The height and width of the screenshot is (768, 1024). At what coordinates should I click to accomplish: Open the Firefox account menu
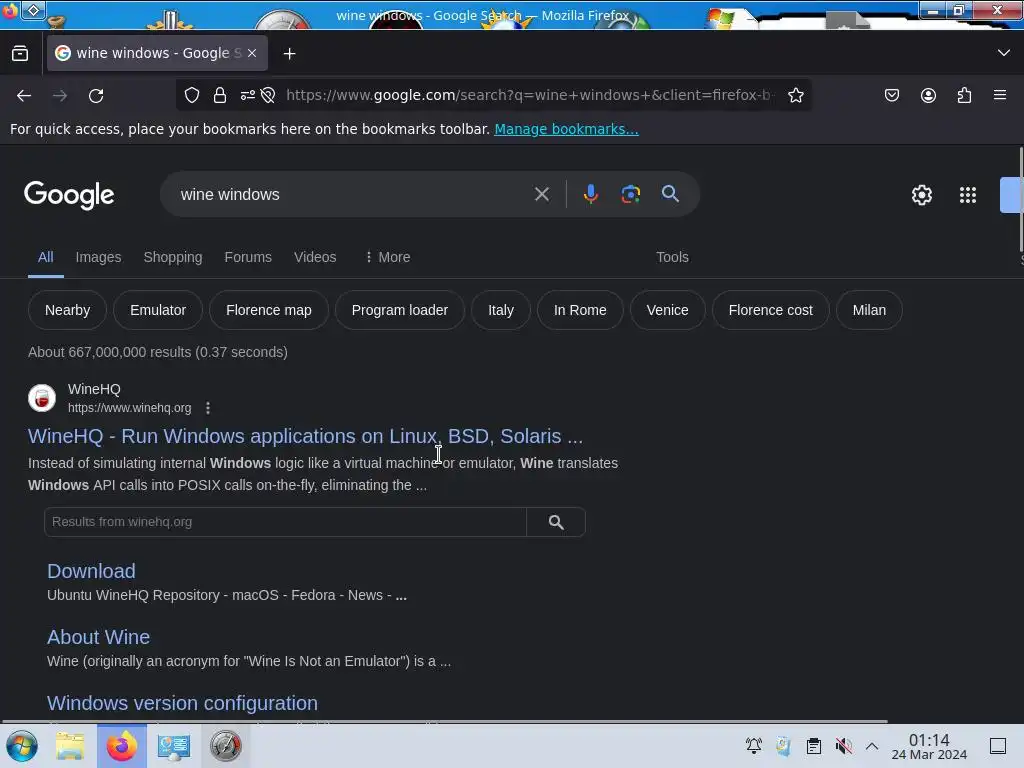[928, 95]
